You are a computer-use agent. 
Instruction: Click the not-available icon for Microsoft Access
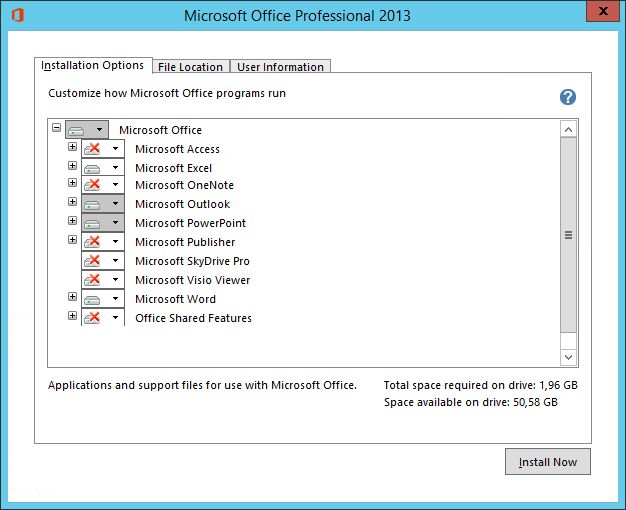[x=92, y=149]
